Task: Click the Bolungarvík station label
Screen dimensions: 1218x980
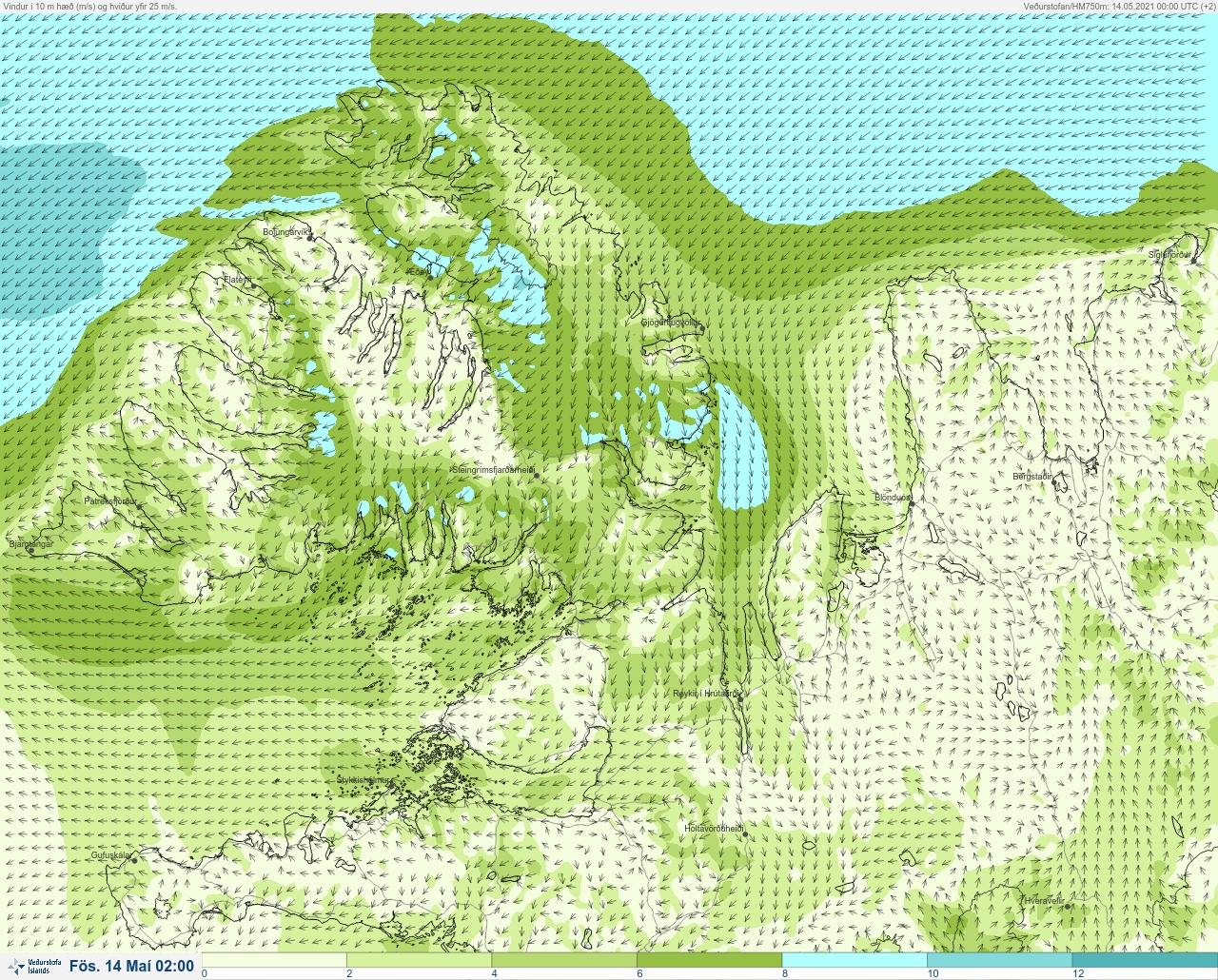Action: pos(286,231)
